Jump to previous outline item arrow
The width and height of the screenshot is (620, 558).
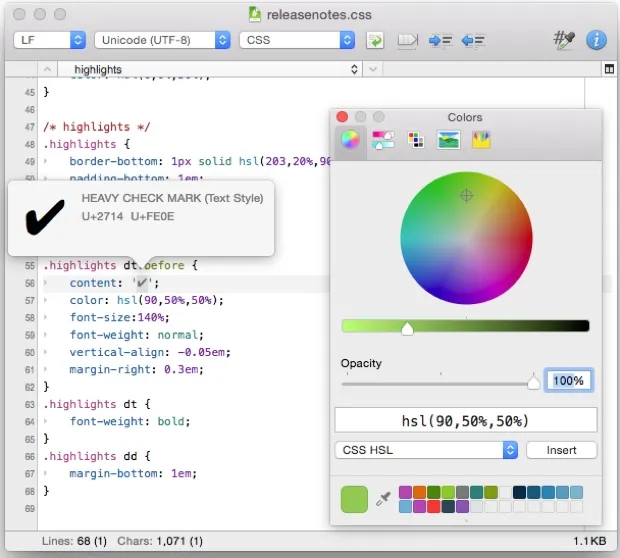tap(47, 69)
